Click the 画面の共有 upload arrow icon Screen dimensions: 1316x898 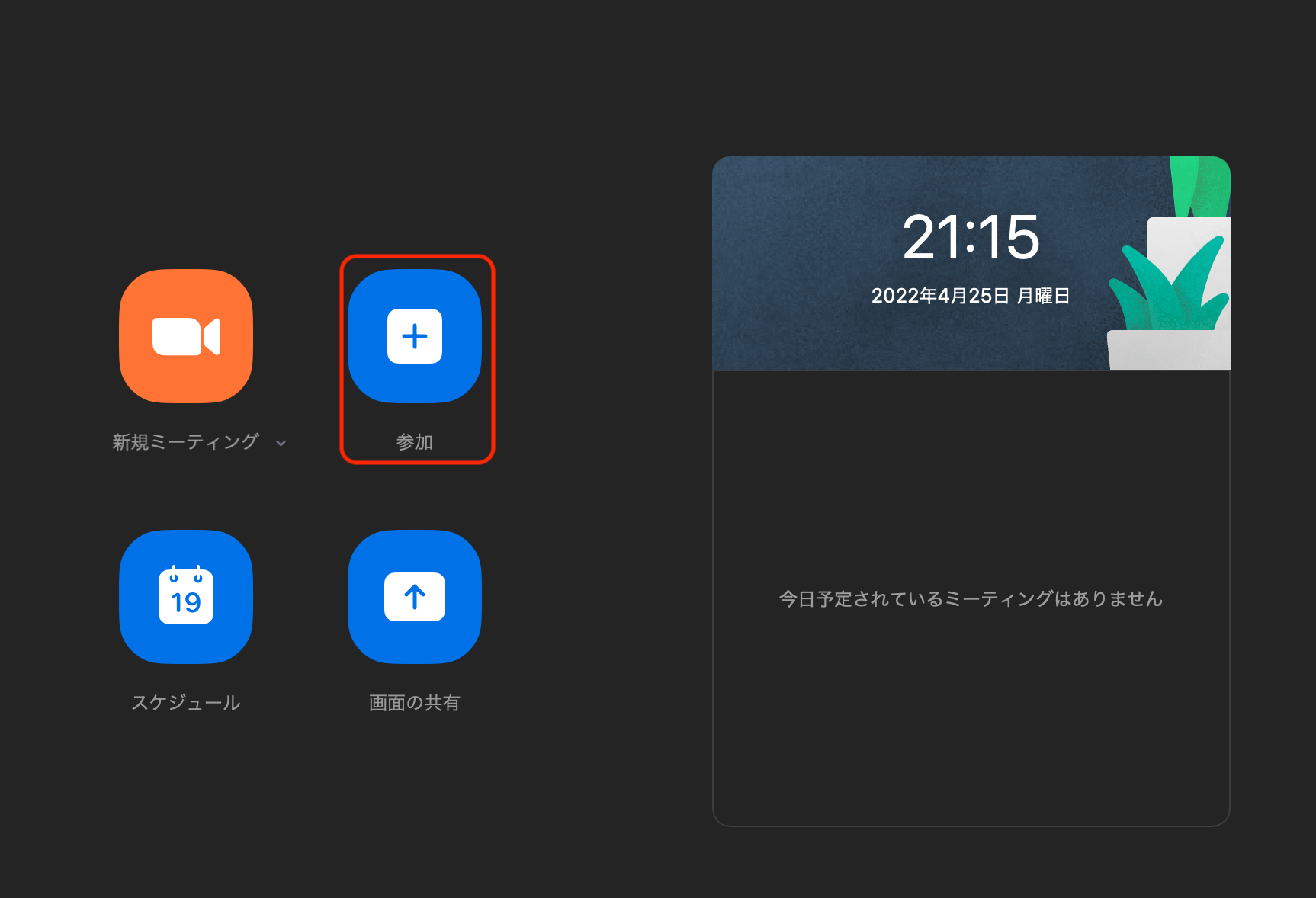[x=415, y=597]
